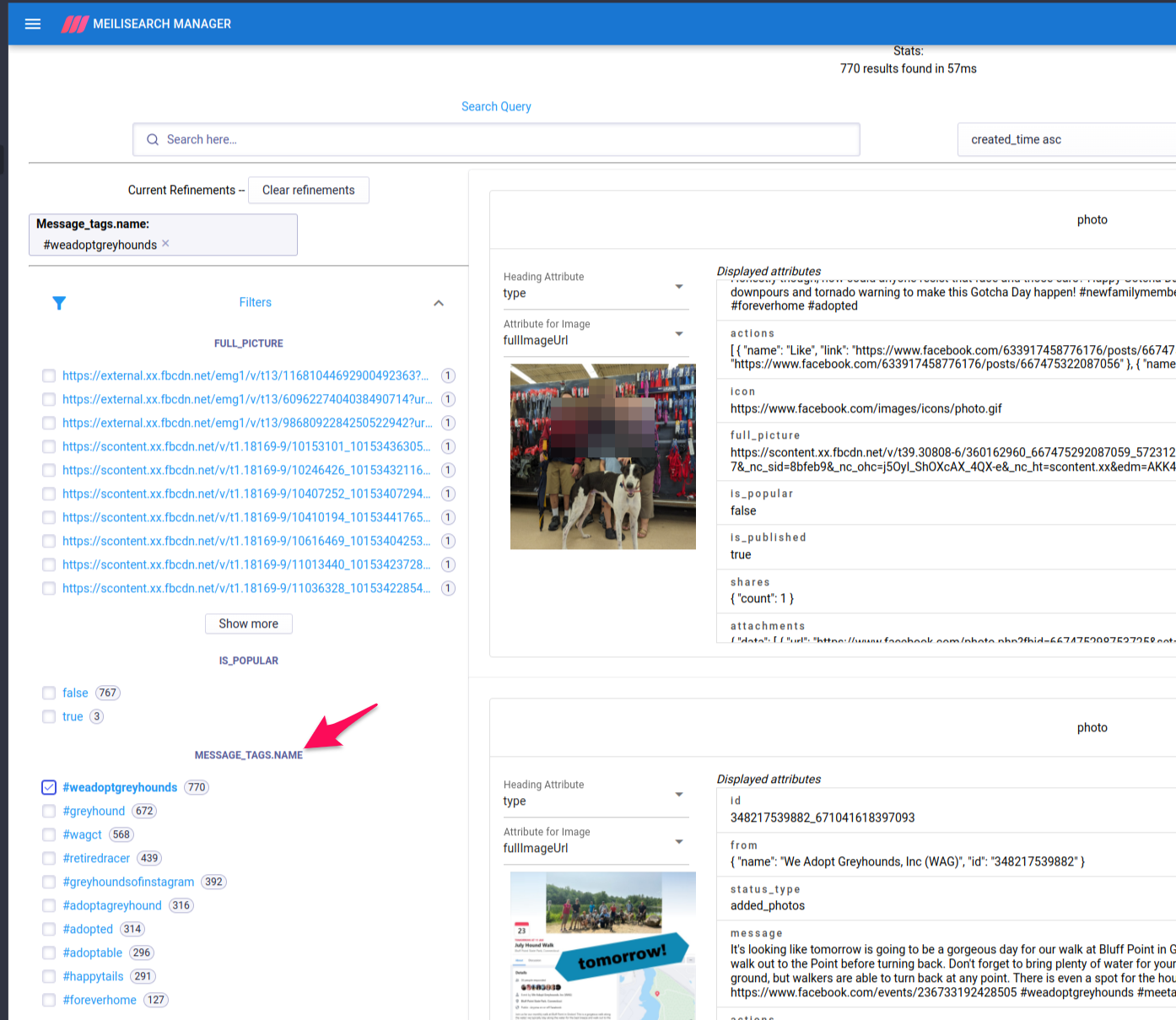Open the hamburger navigation menu
This screenshot has width=1176, height=1020.
pyautogui.click(x=33, y=24)
